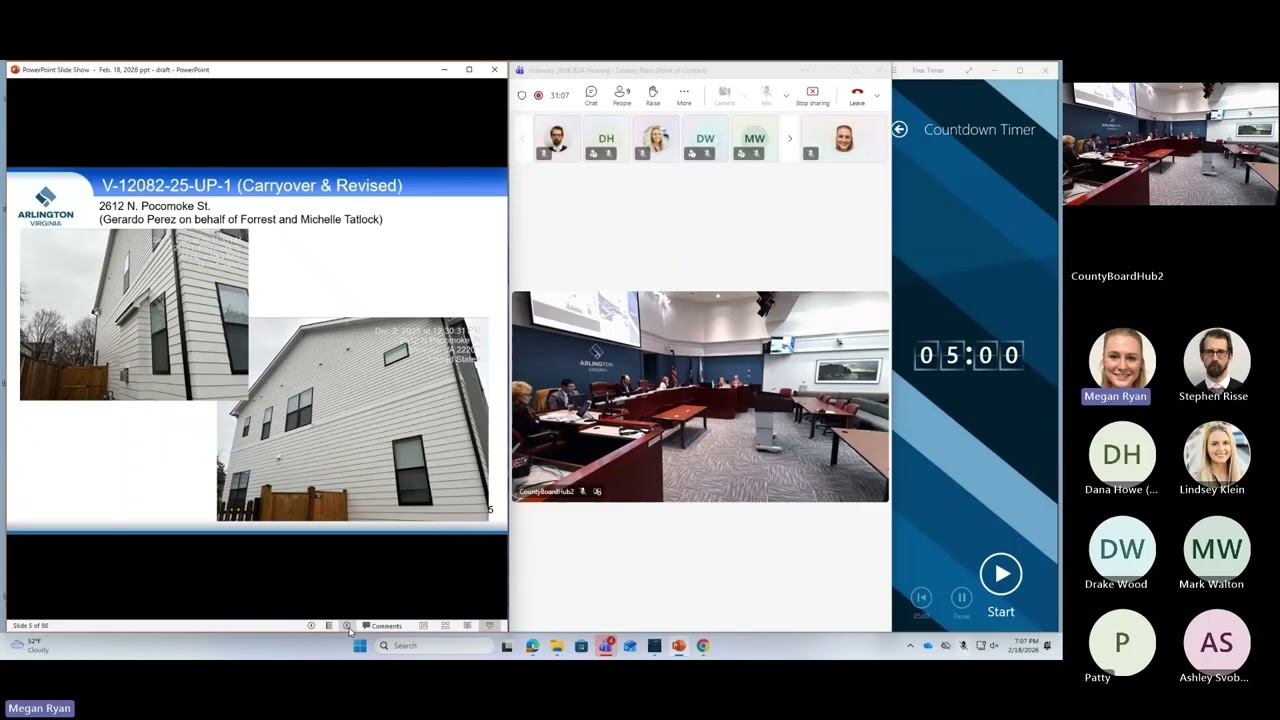The image size is (1280, 720).
Task: Show the People list in Teams
Action: click(x=622, y=96)
